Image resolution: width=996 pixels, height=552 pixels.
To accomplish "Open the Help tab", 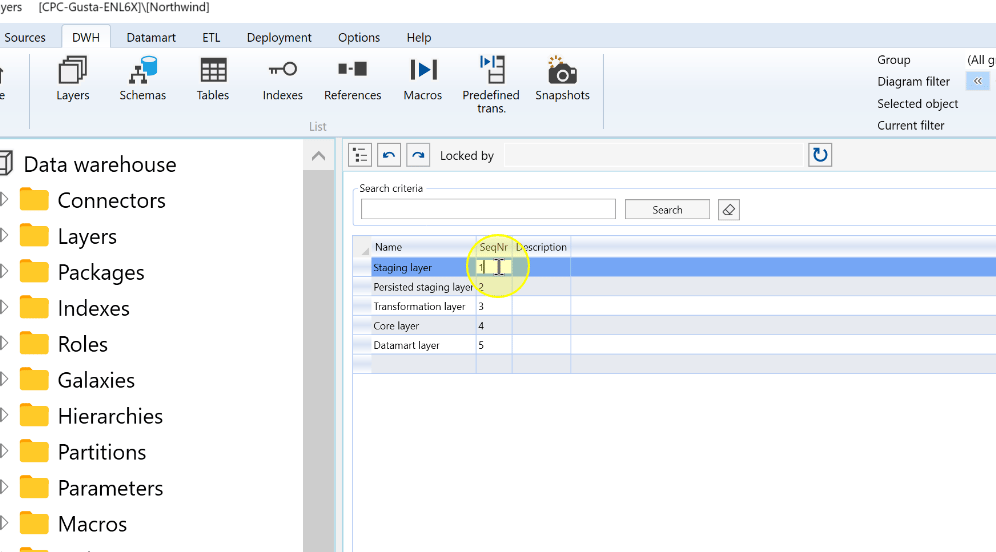I will point(419,37).
